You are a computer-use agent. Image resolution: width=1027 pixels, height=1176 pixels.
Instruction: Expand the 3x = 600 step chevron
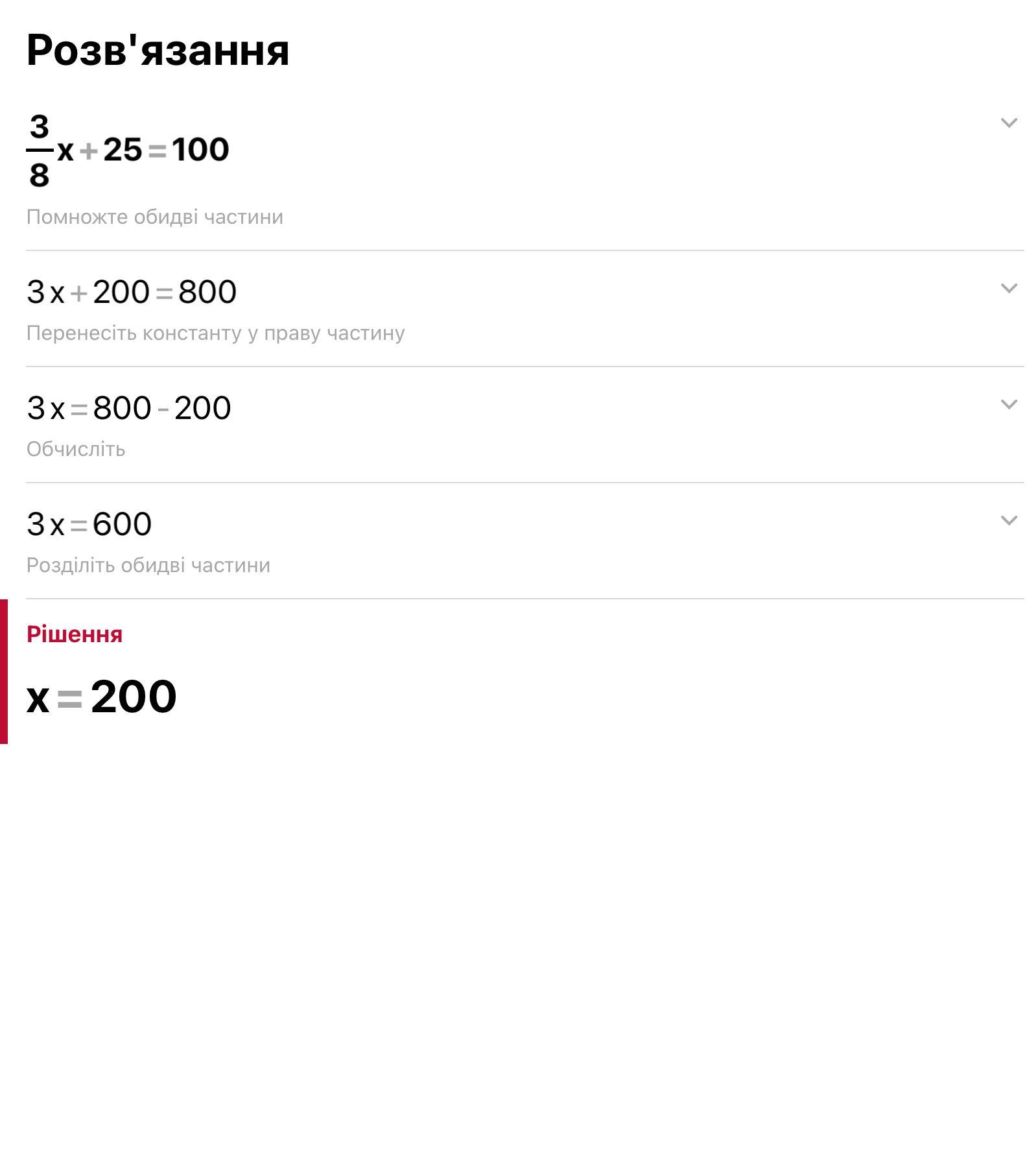point(1008,520)
